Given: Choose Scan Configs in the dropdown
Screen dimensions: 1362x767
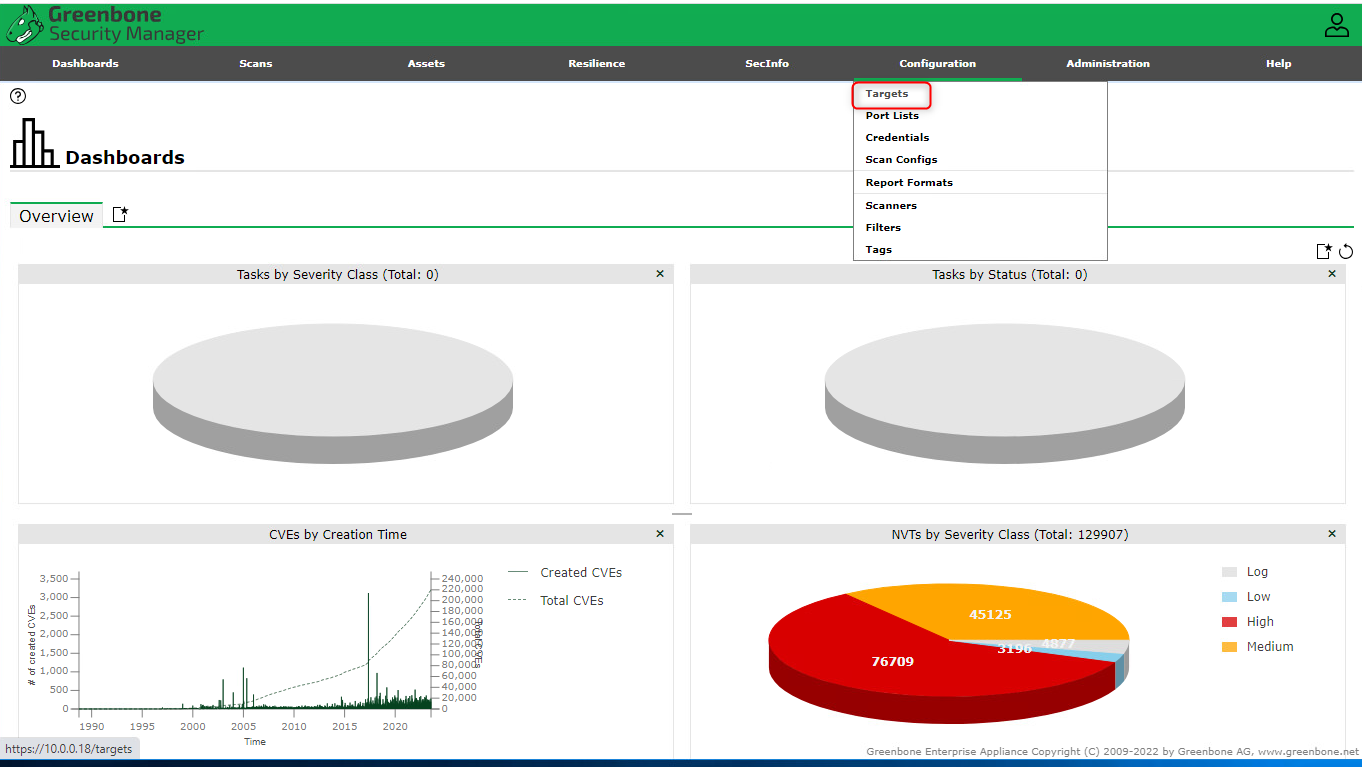Looking at the screenshot, I should click(901, 160).
